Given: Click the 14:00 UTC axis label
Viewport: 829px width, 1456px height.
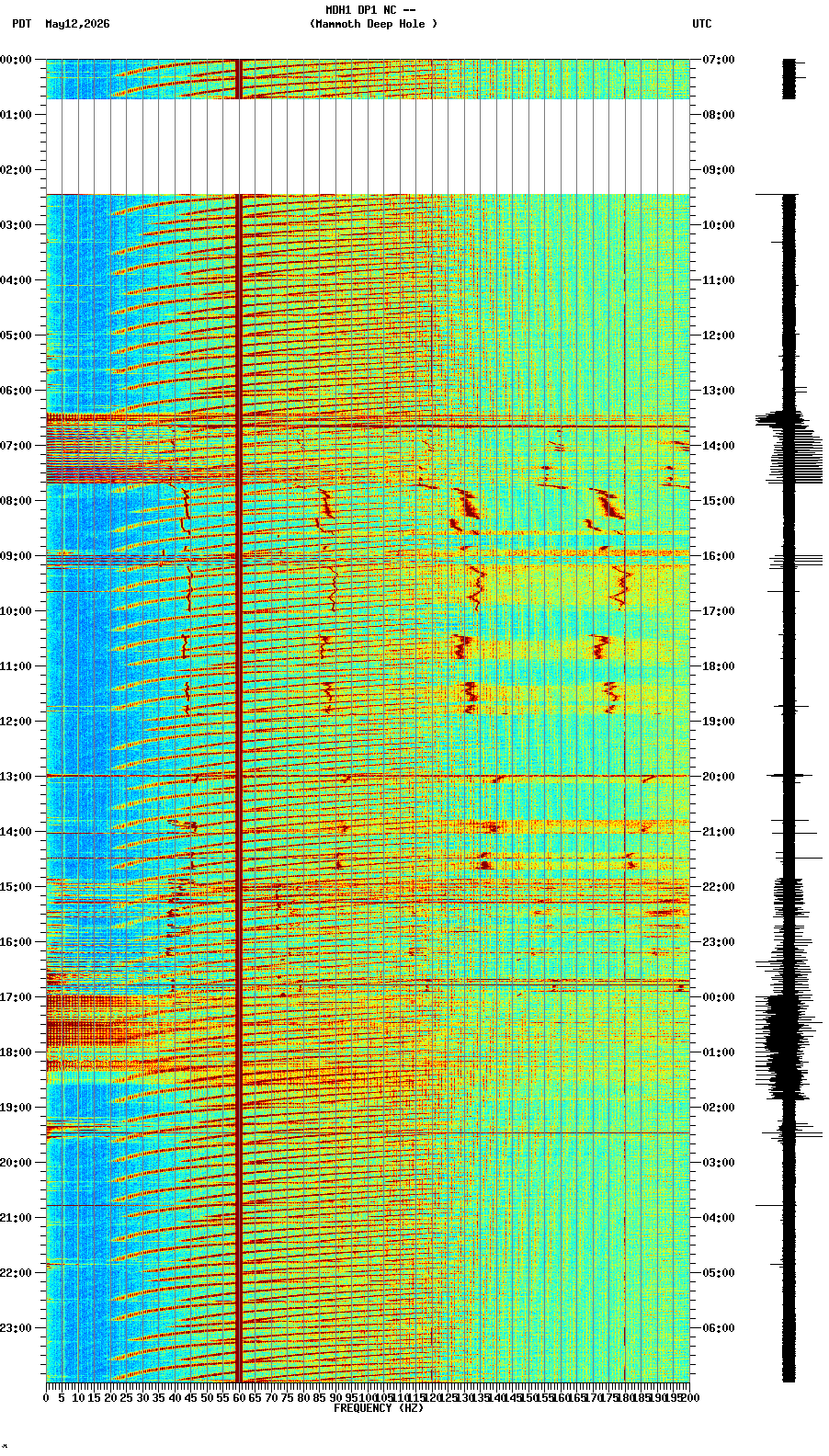Looking at the screenshot, I should (x=719, y=445).
